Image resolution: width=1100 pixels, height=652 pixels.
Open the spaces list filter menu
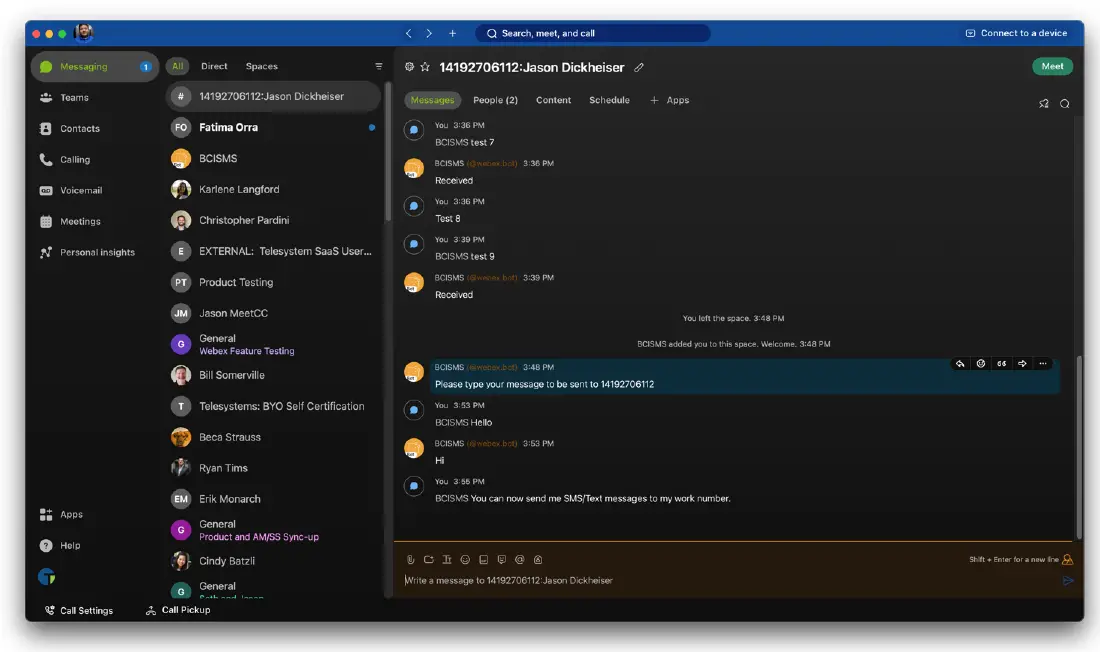(379, 66)
